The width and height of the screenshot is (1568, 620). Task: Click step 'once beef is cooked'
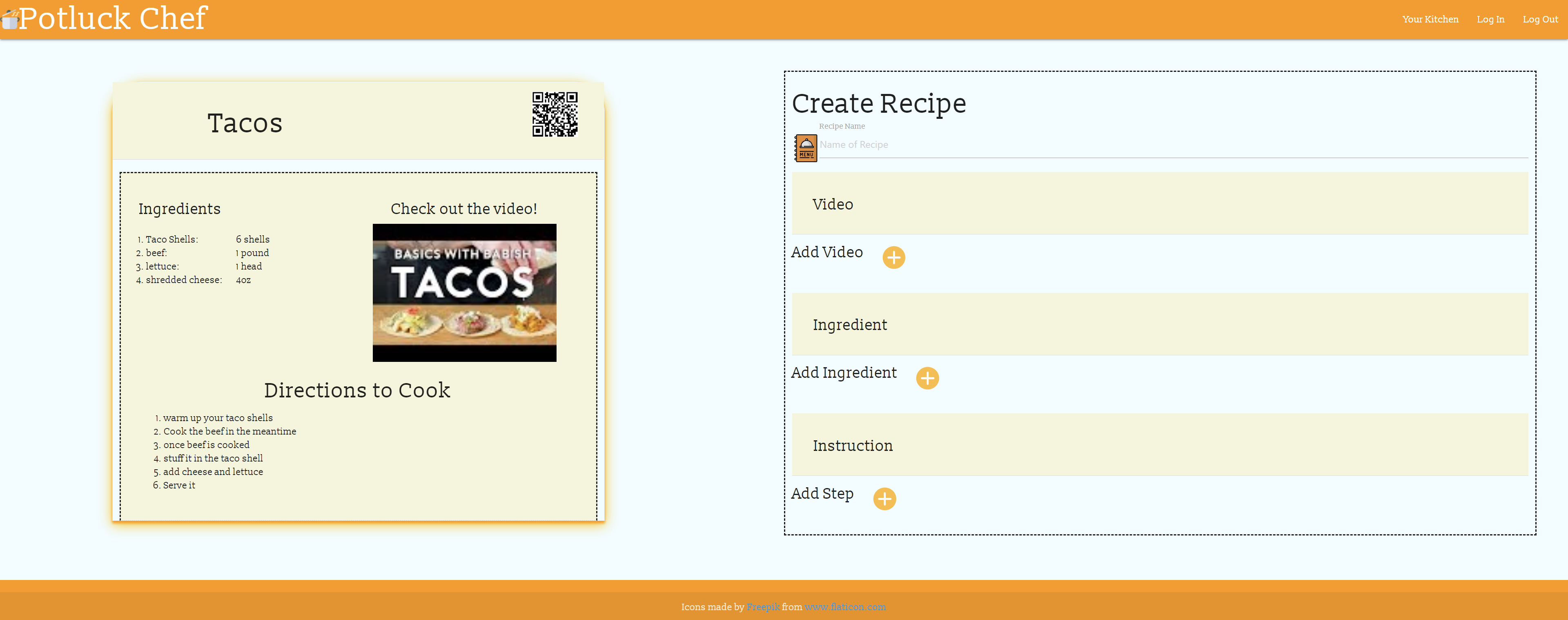(206, 445)
